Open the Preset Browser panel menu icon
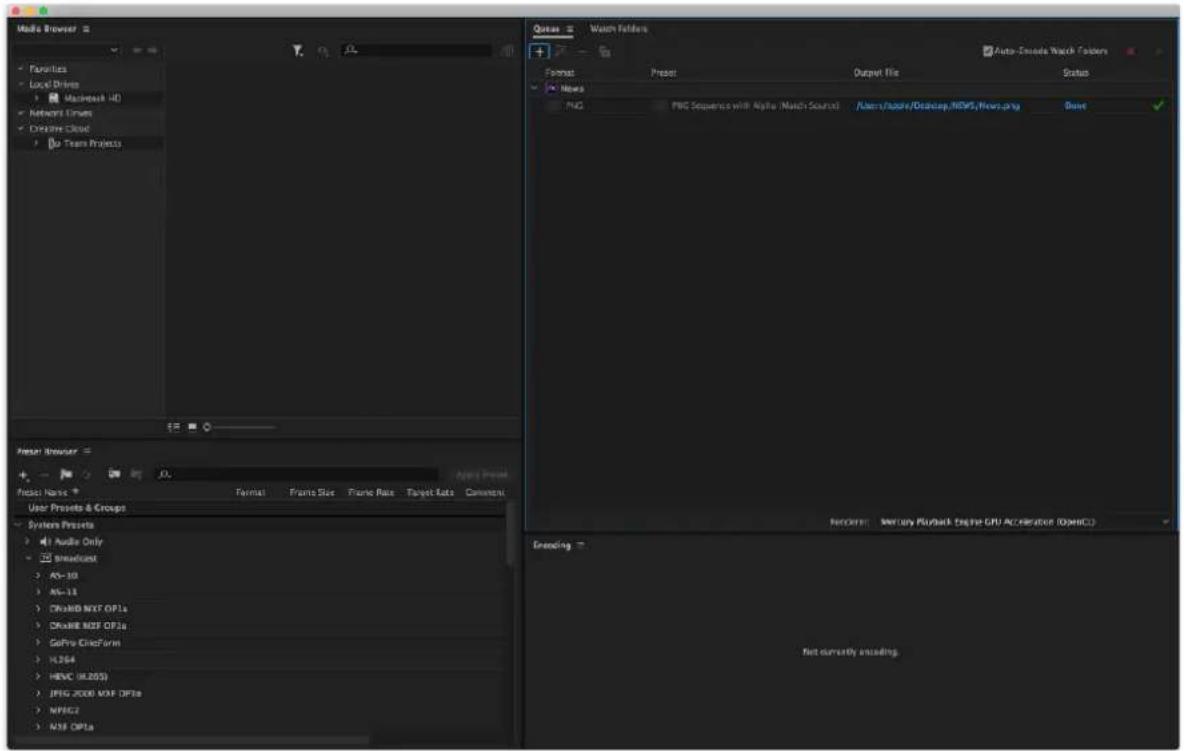 coord(87,451)
